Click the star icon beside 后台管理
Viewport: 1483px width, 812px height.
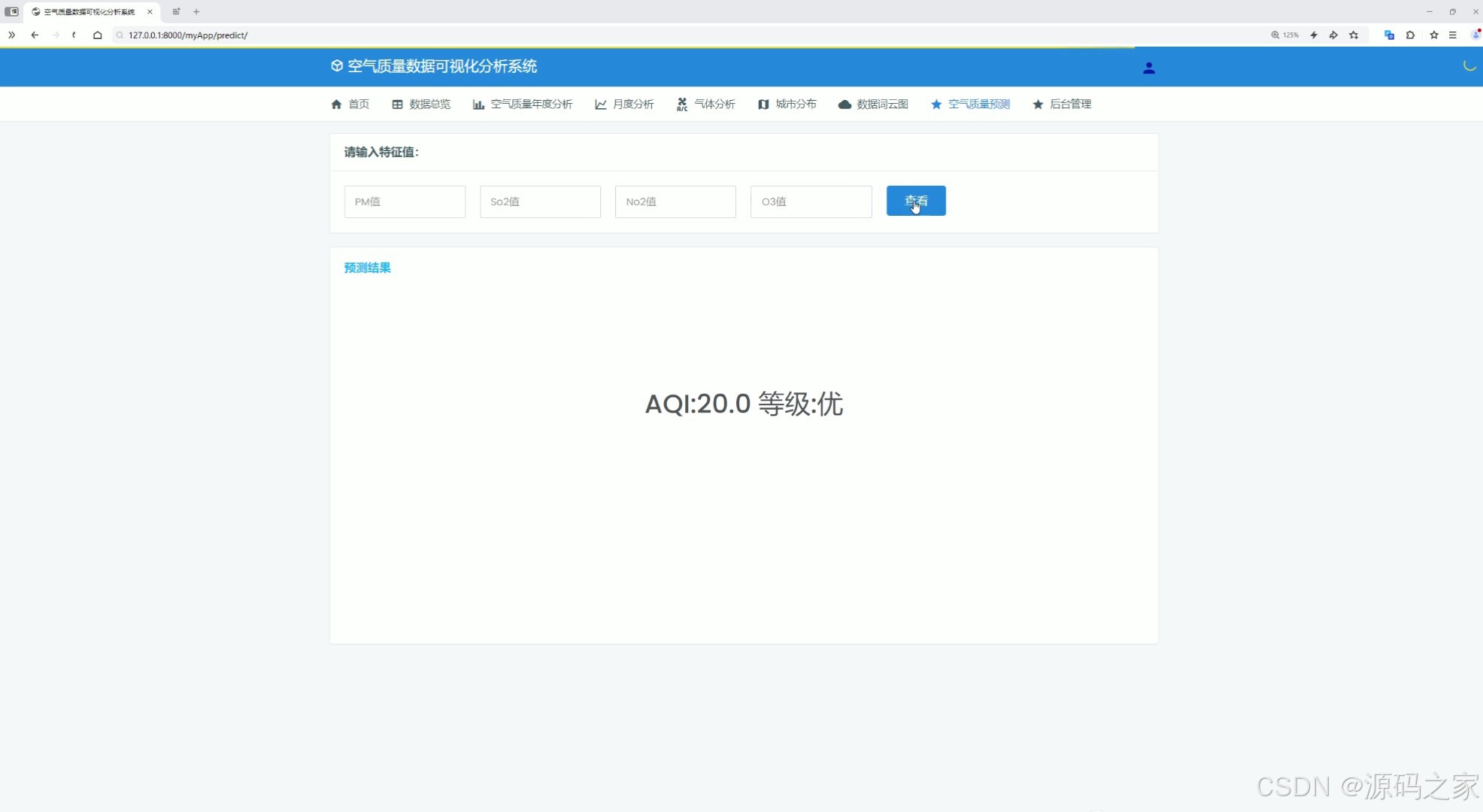1038,105
